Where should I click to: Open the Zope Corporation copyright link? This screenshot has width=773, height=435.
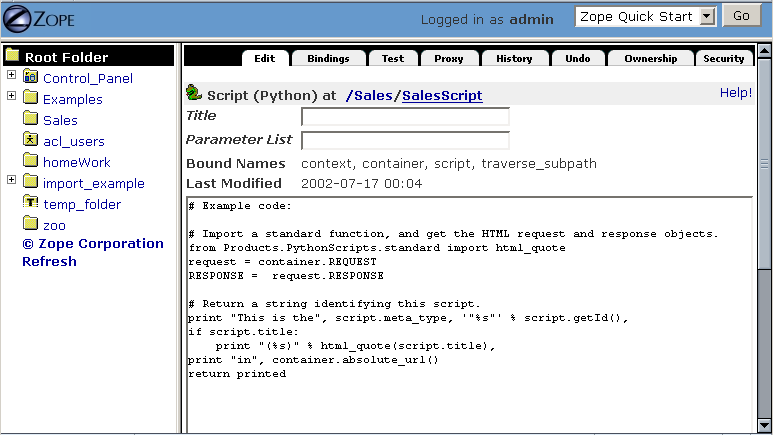93,244
